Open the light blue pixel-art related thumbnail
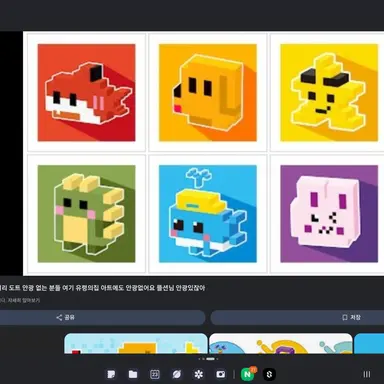The image size is (384, 384). point(136,344)
